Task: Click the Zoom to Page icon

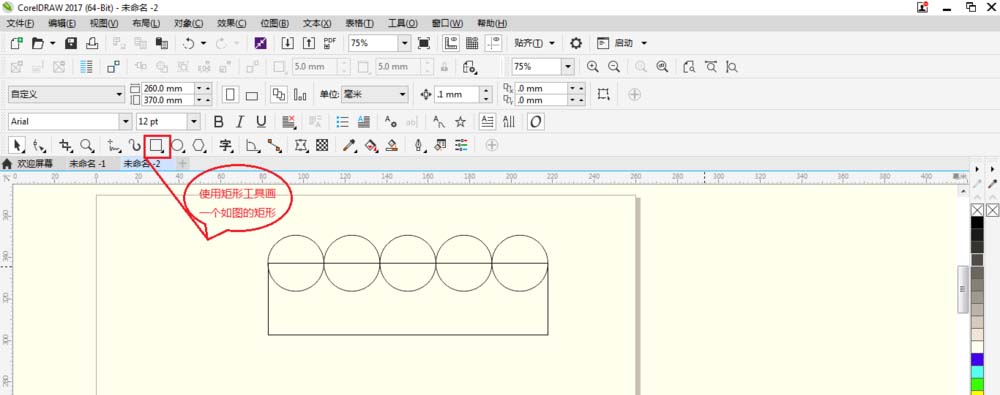Action: pos(689,66)
